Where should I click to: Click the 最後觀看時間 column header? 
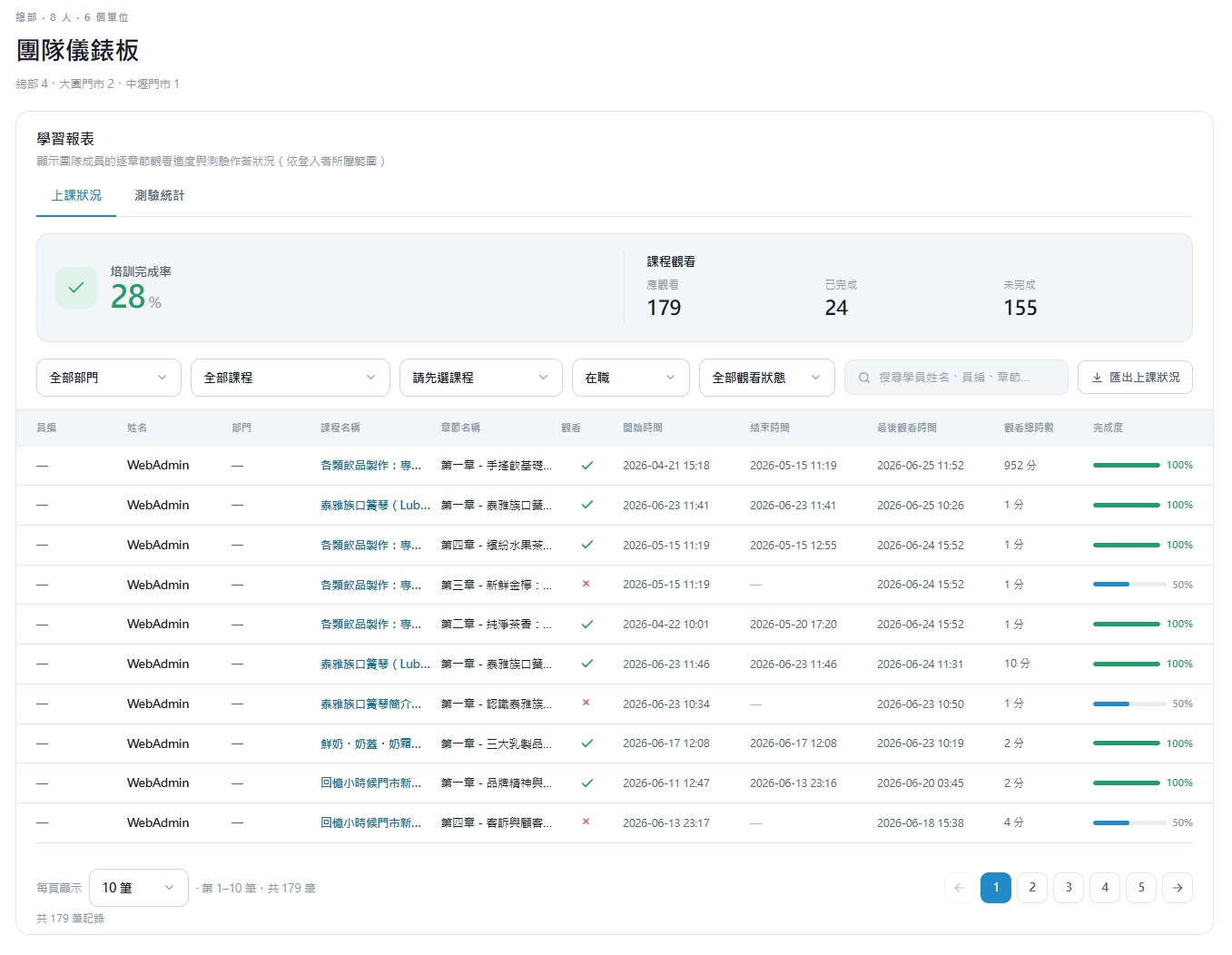(x=907, y=428)
